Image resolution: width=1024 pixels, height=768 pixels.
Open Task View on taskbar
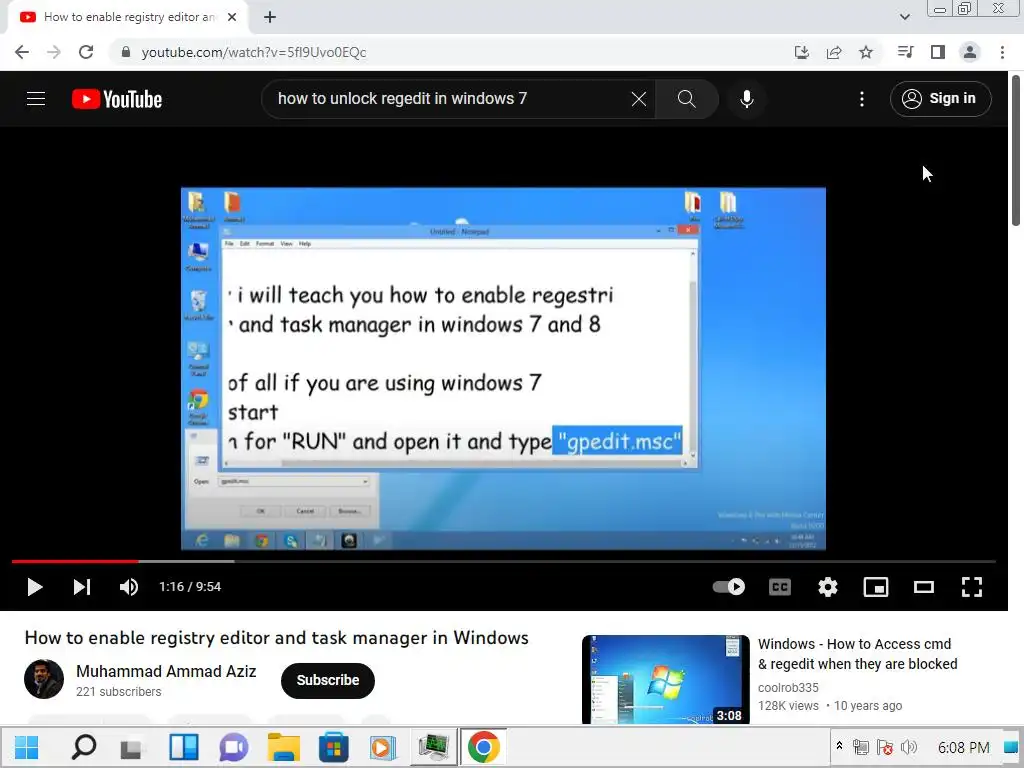coord(131,748)
